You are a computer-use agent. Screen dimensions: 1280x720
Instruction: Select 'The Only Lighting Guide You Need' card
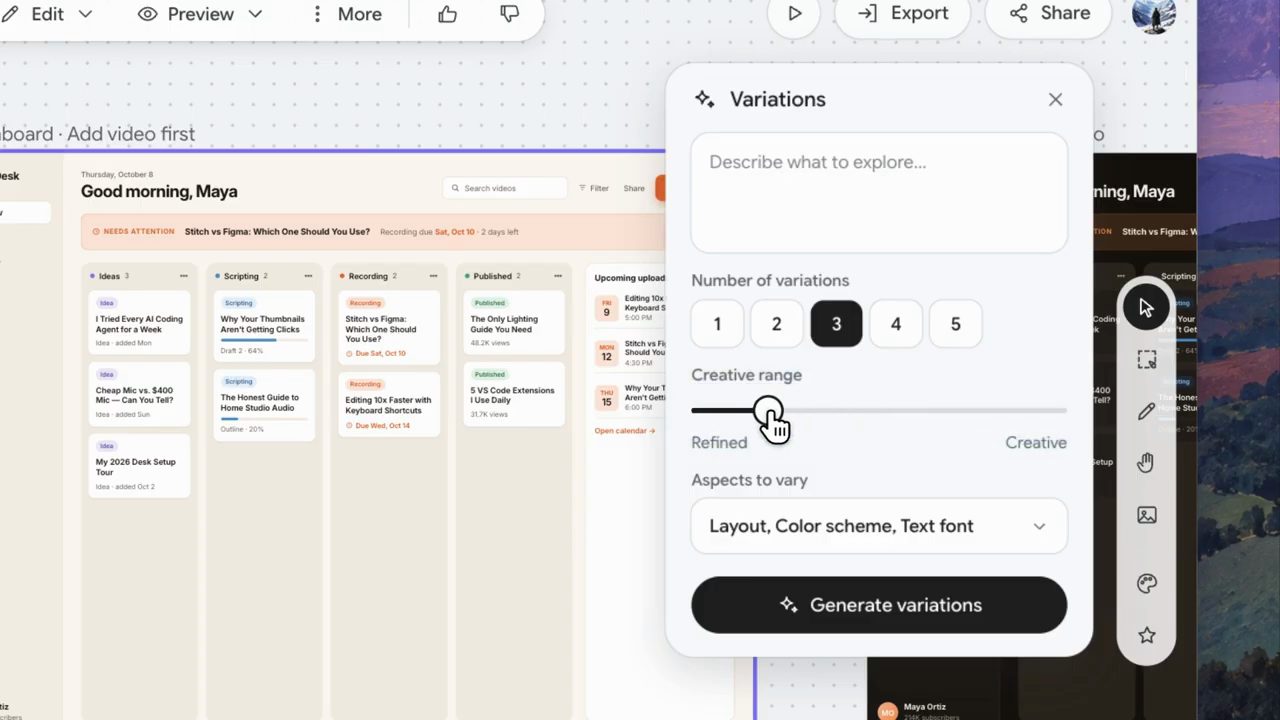tap(514, 322)
